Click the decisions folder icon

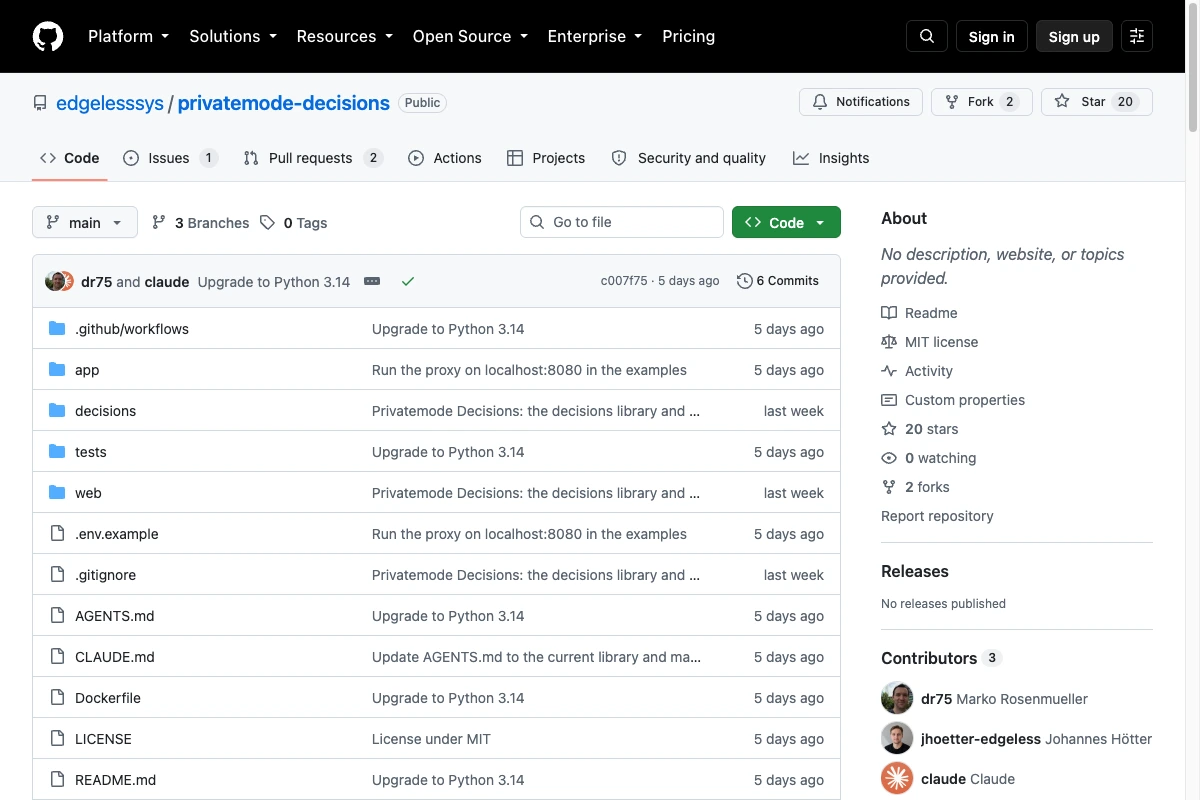57,411
